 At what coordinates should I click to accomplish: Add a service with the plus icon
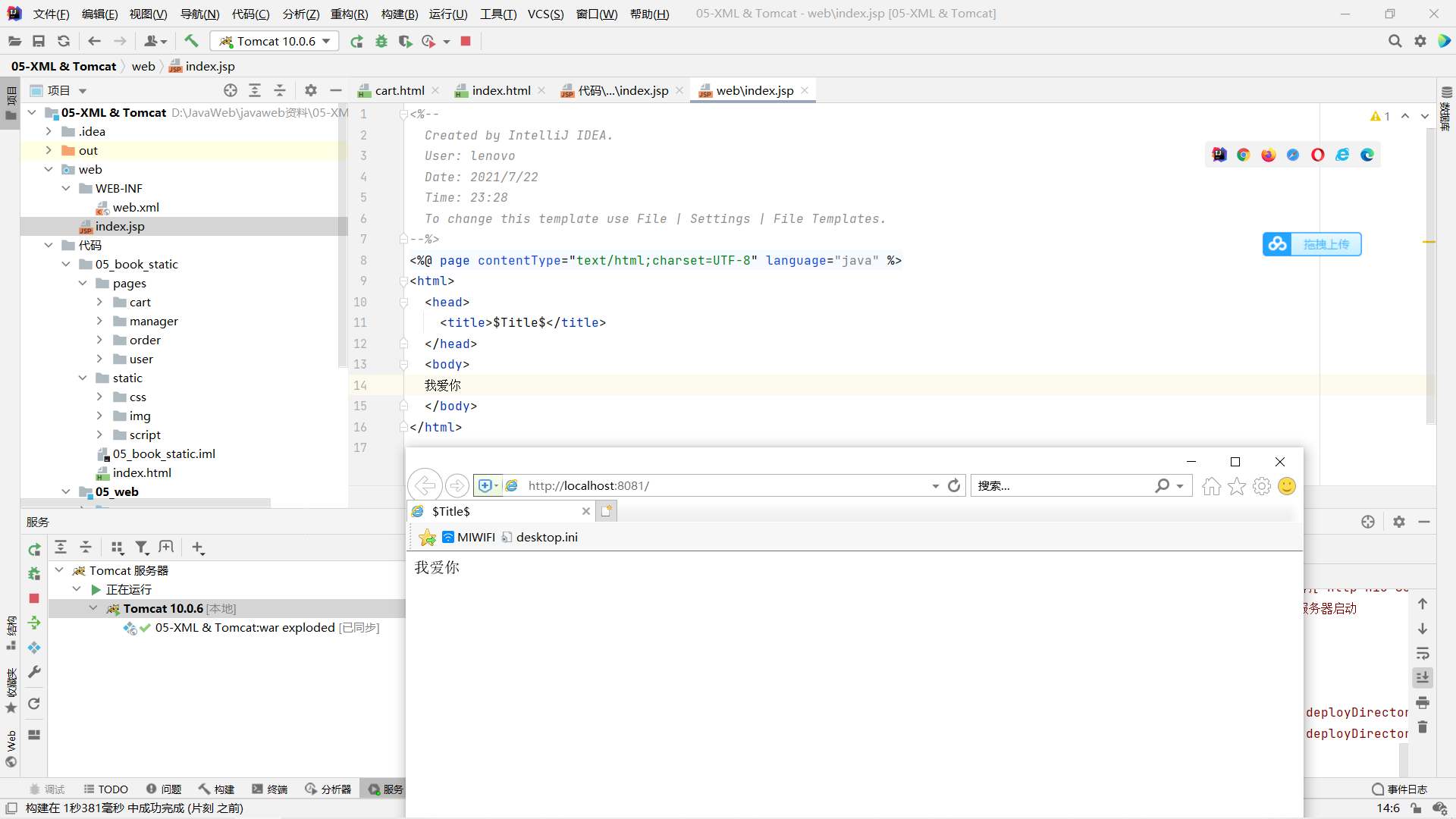coord(198,547)
